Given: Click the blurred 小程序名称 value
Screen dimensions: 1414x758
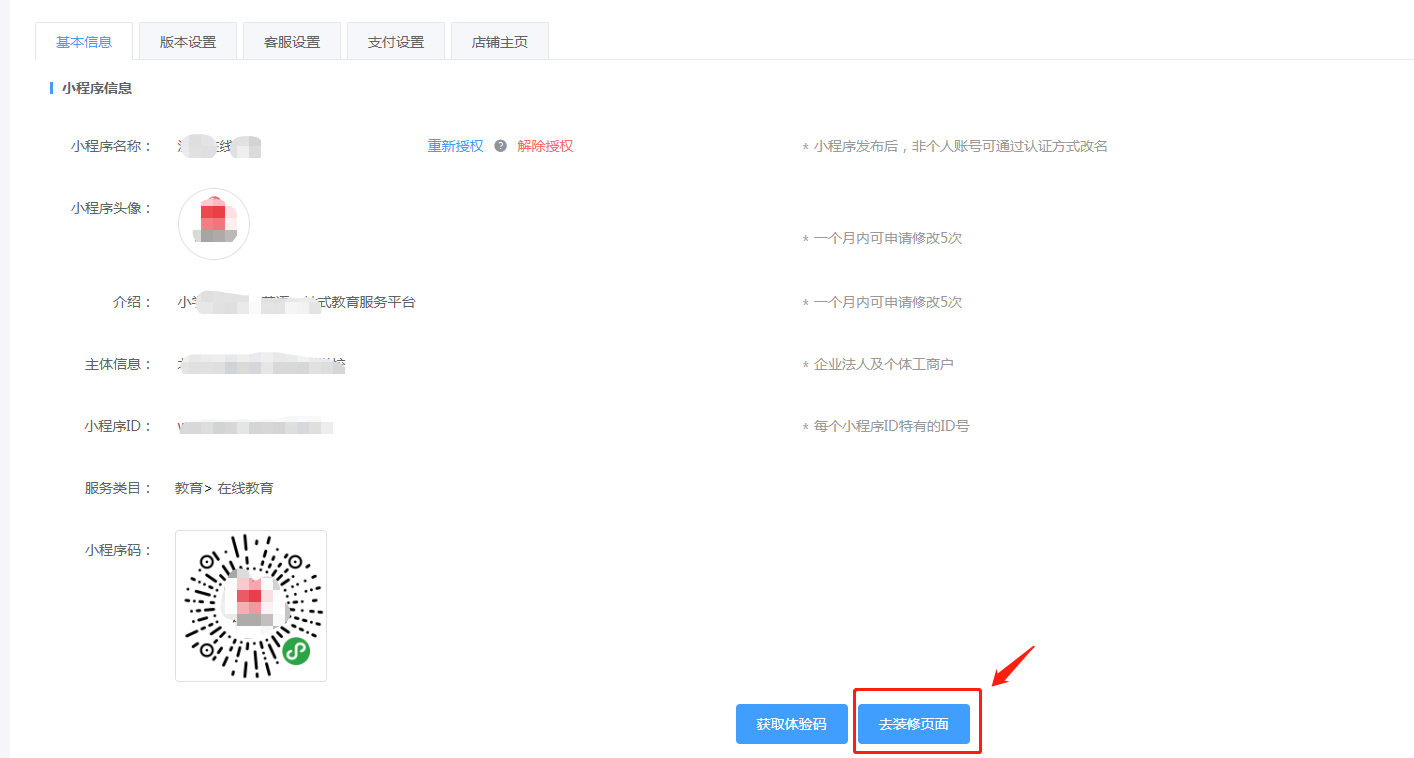Looking at the screenshot, I should pos(219,146).
